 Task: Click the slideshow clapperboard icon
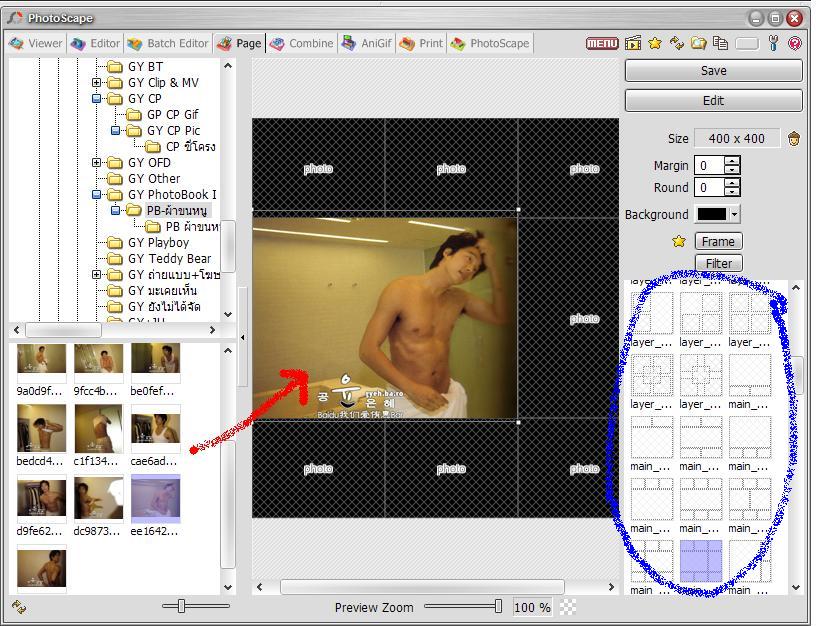tap(633, 43)
